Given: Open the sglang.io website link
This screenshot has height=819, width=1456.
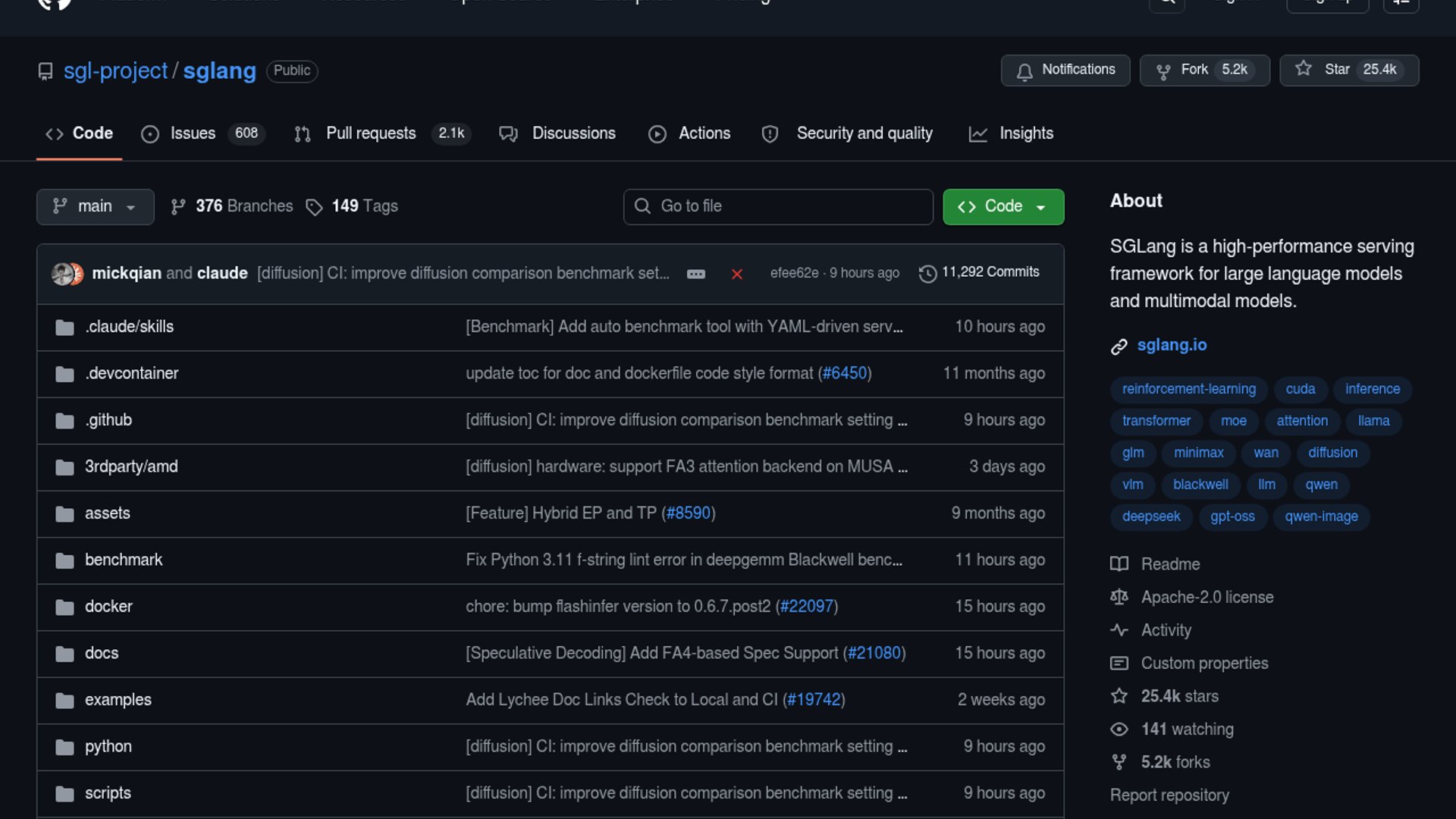Looking at the screenshot, I should click(x=1172, y=345).
